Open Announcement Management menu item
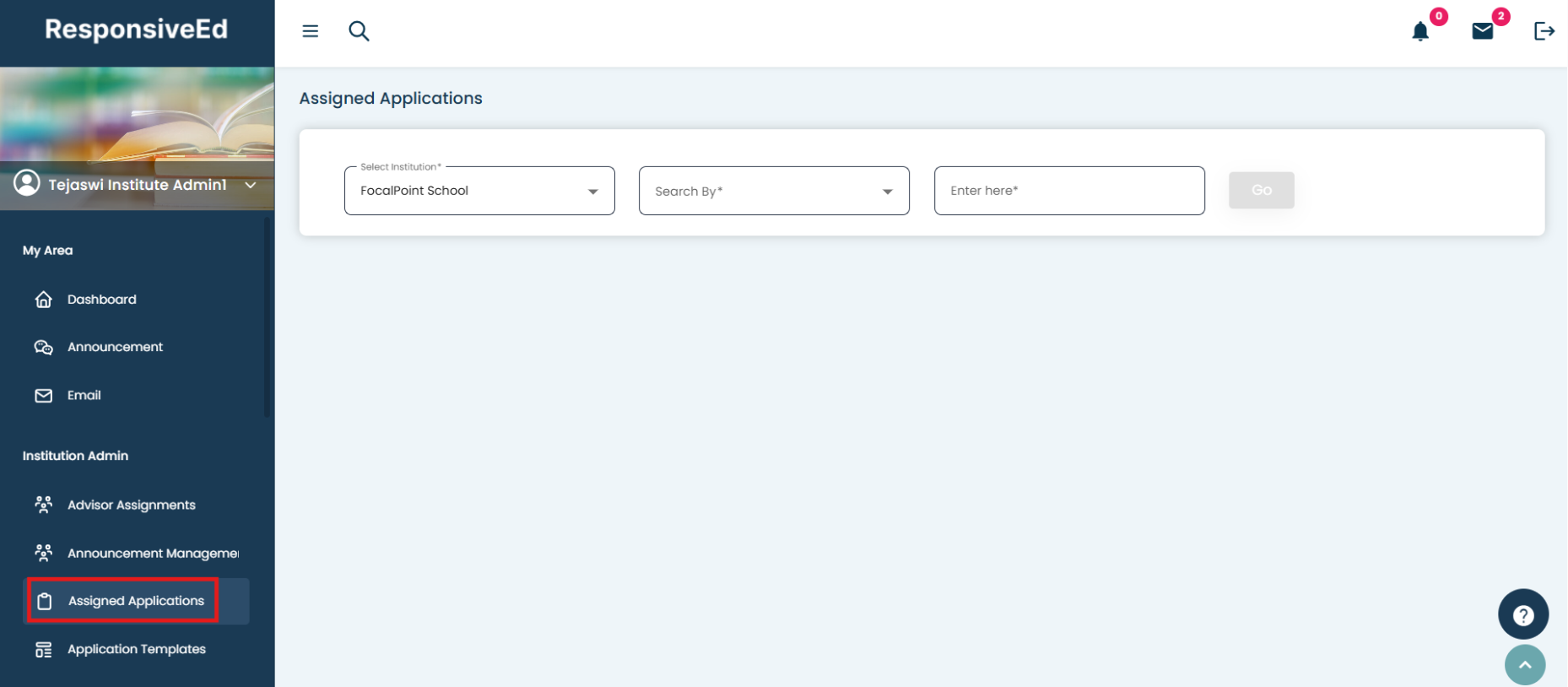The image size is (1568, 687). [152, 553]
